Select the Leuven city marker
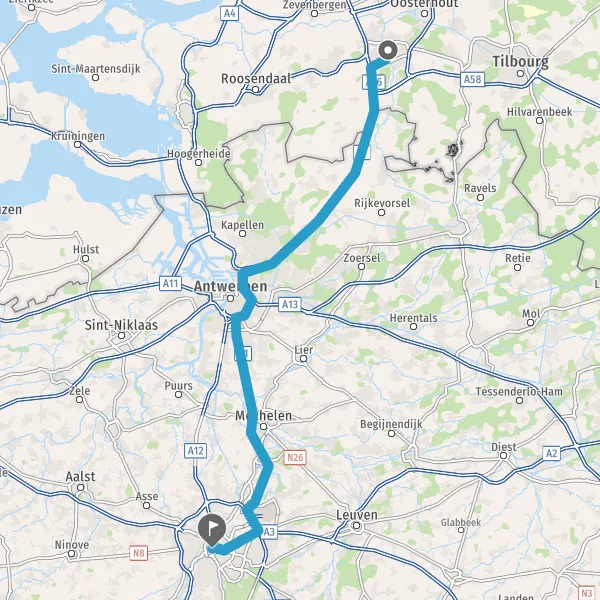Image resolution: width=600 pixels, height=600 pixels. (x=357, y=526)
